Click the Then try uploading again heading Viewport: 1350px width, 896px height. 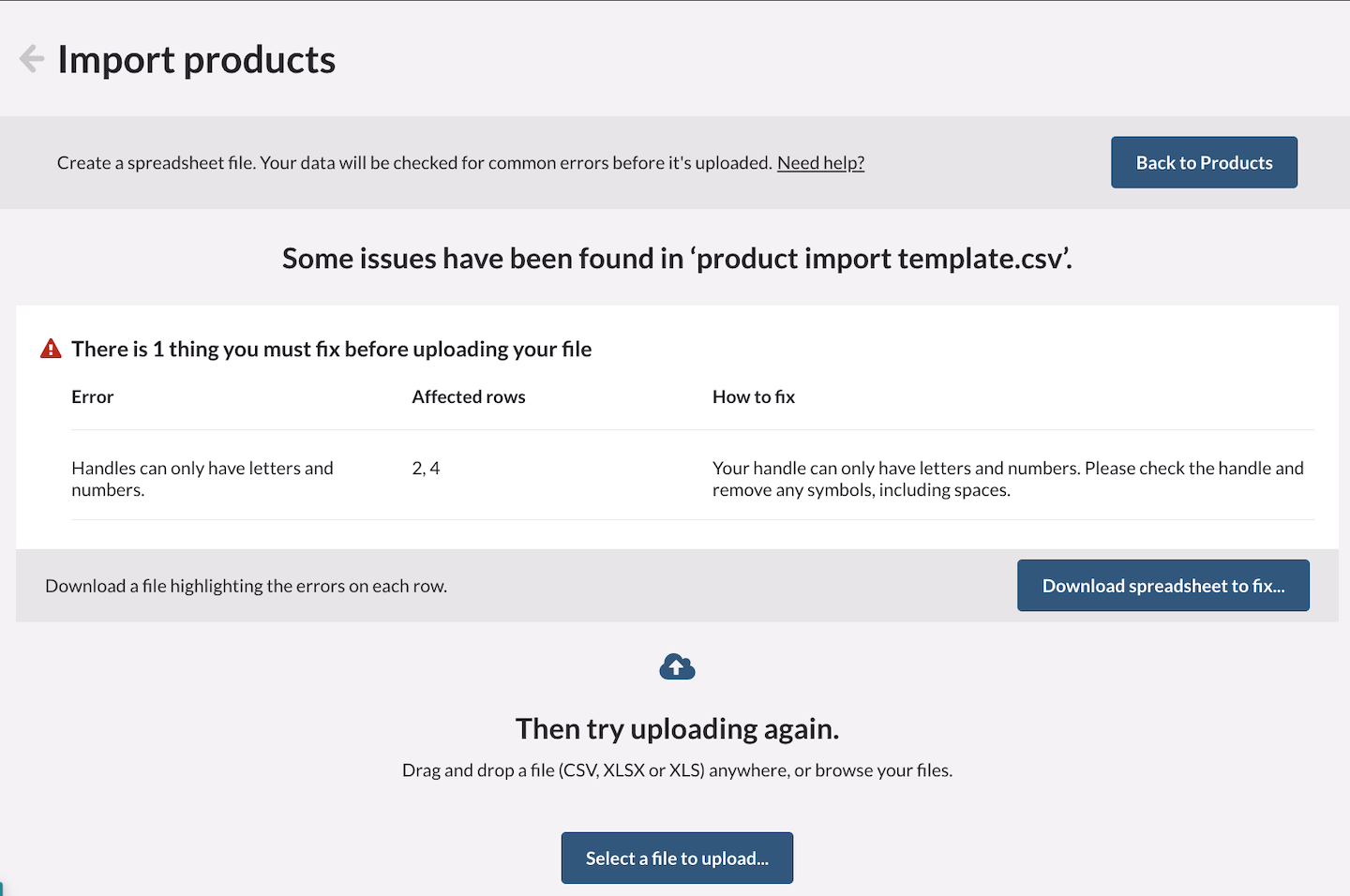(x=677, y=728)
